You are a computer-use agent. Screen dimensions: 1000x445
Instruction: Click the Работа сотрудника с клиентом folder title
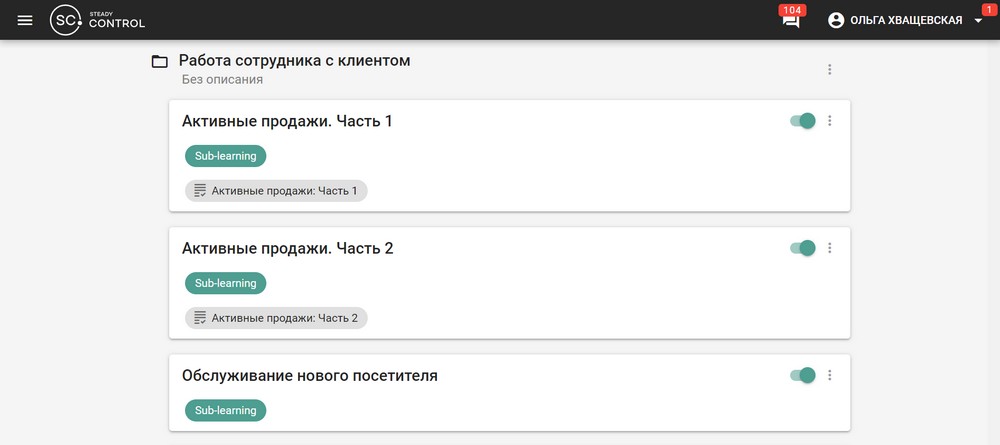[x=294, y=61]
